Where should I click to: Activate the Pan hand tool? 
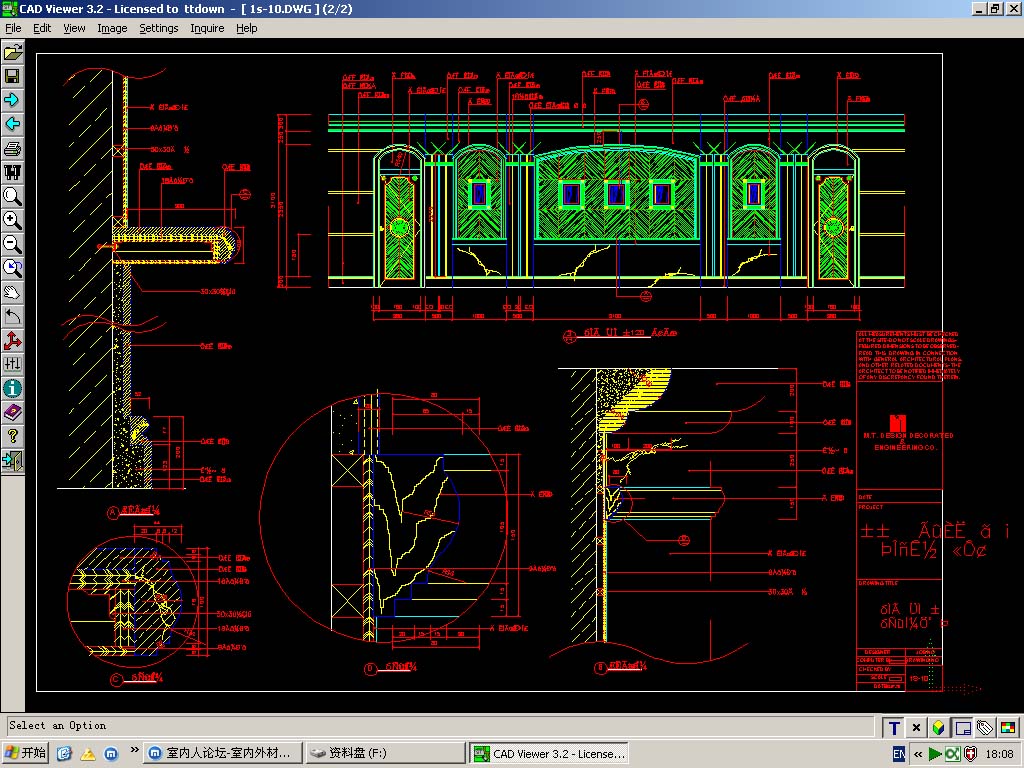(13, 292)
